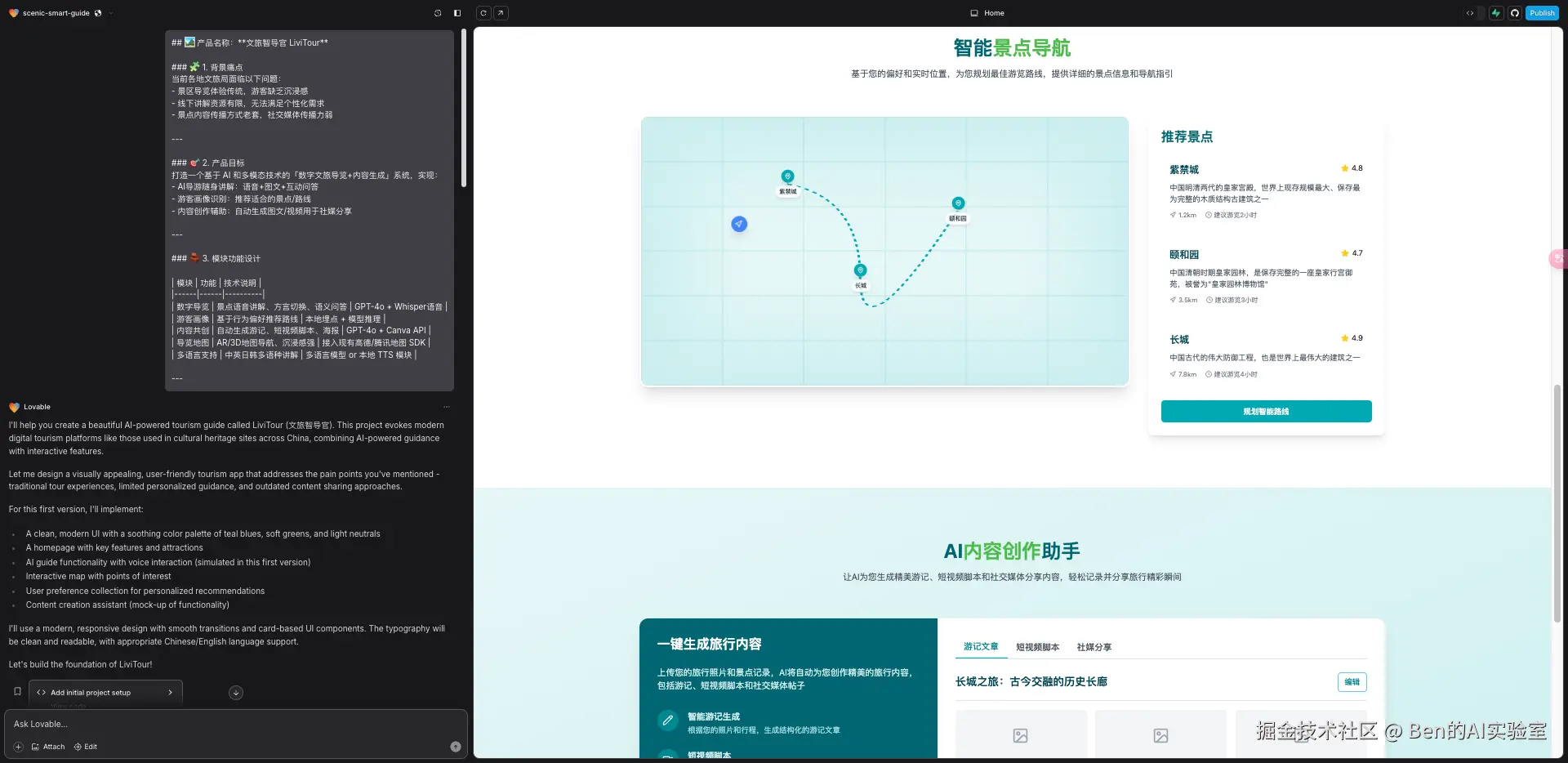Toggle the chat sidebar panel
Screen dimensions: 1568x763
click(x=457, y=13)
